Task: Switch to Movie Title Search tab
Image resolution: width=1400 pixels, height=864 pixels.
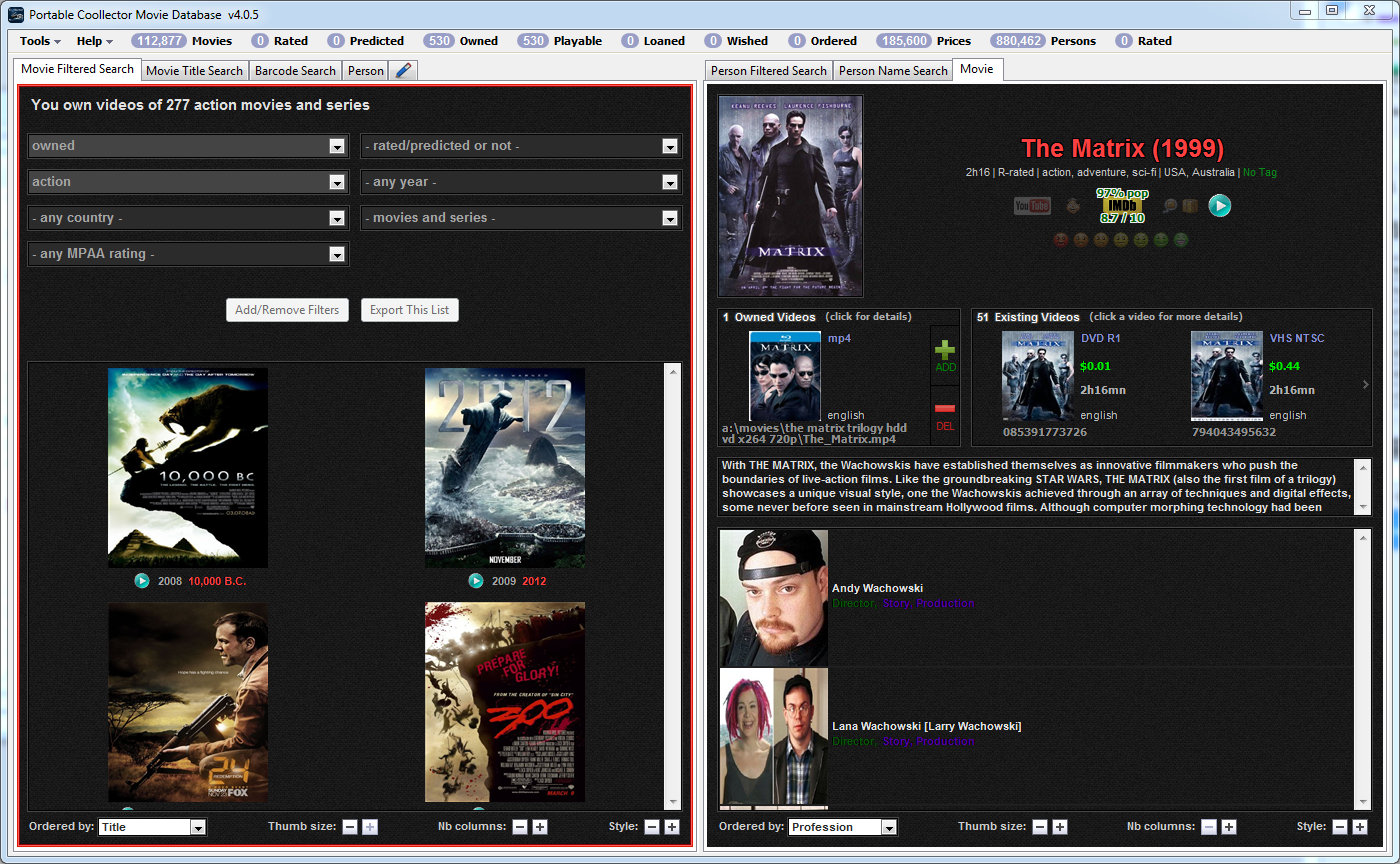Action: point(194,71)
